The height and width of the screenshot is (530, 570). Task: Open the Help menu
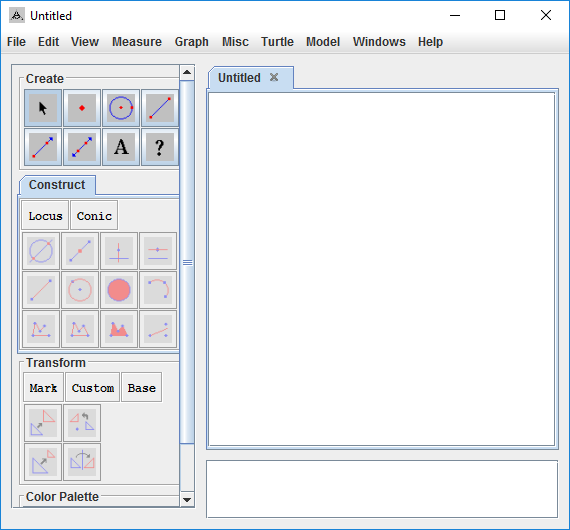(x=430, y=42)
